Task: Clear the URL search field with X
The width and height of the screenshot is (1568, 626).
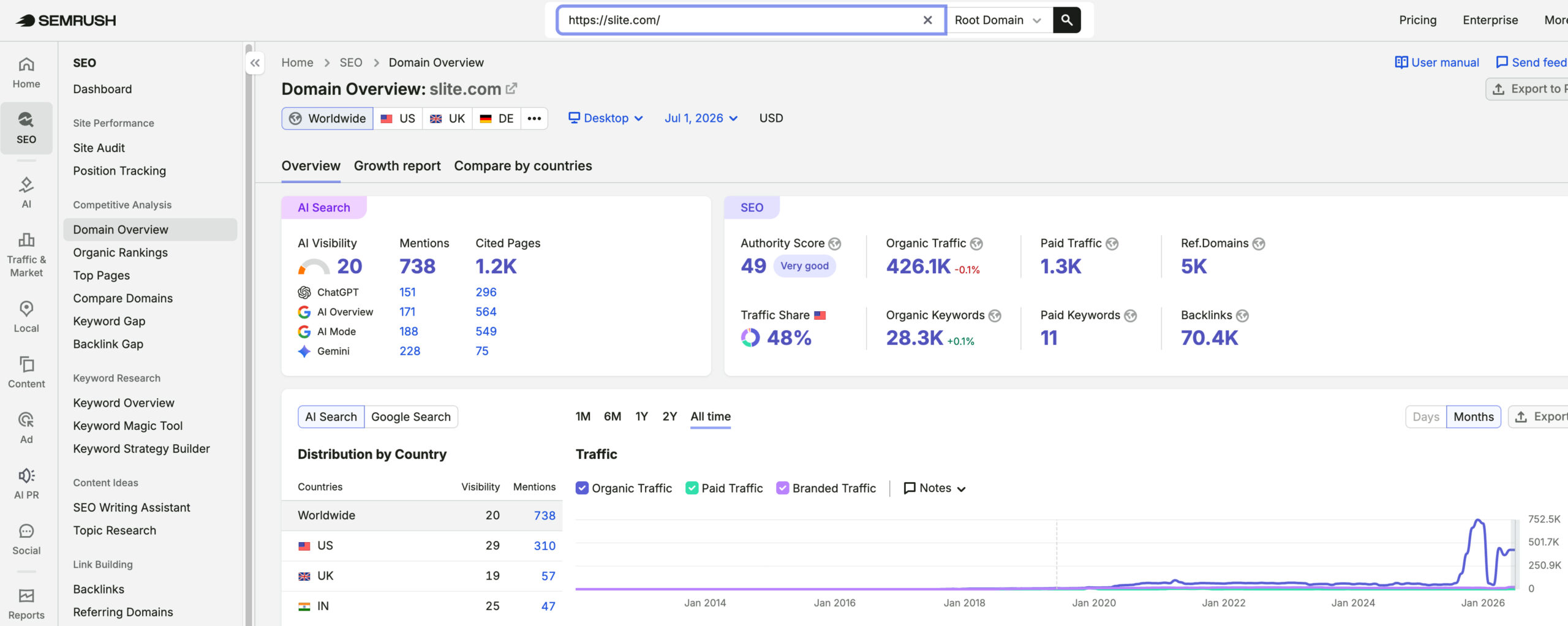Action: [x=927, y=20]
